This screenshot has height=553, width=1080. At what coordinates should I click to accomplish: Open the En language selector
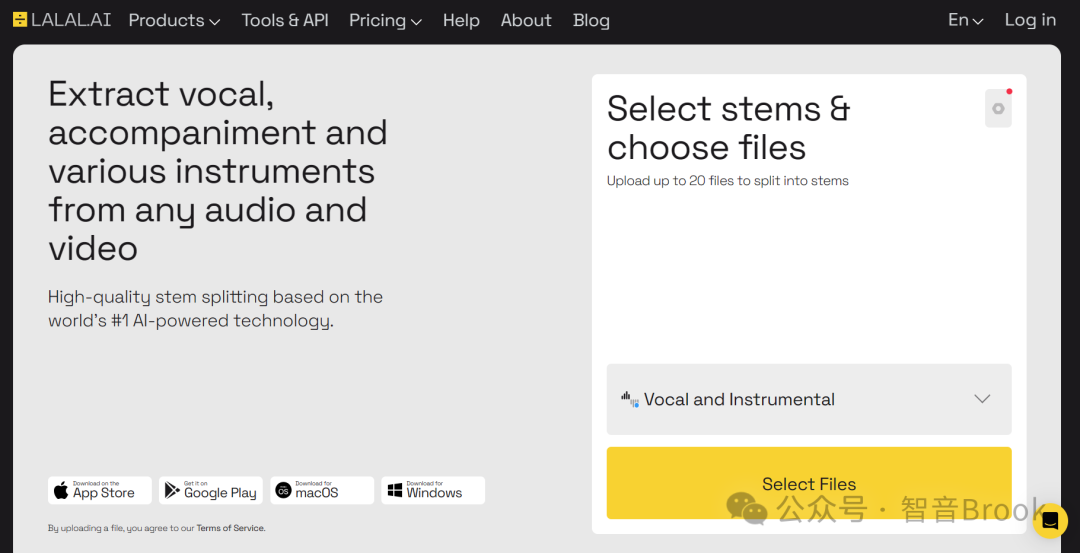[966, 20]
